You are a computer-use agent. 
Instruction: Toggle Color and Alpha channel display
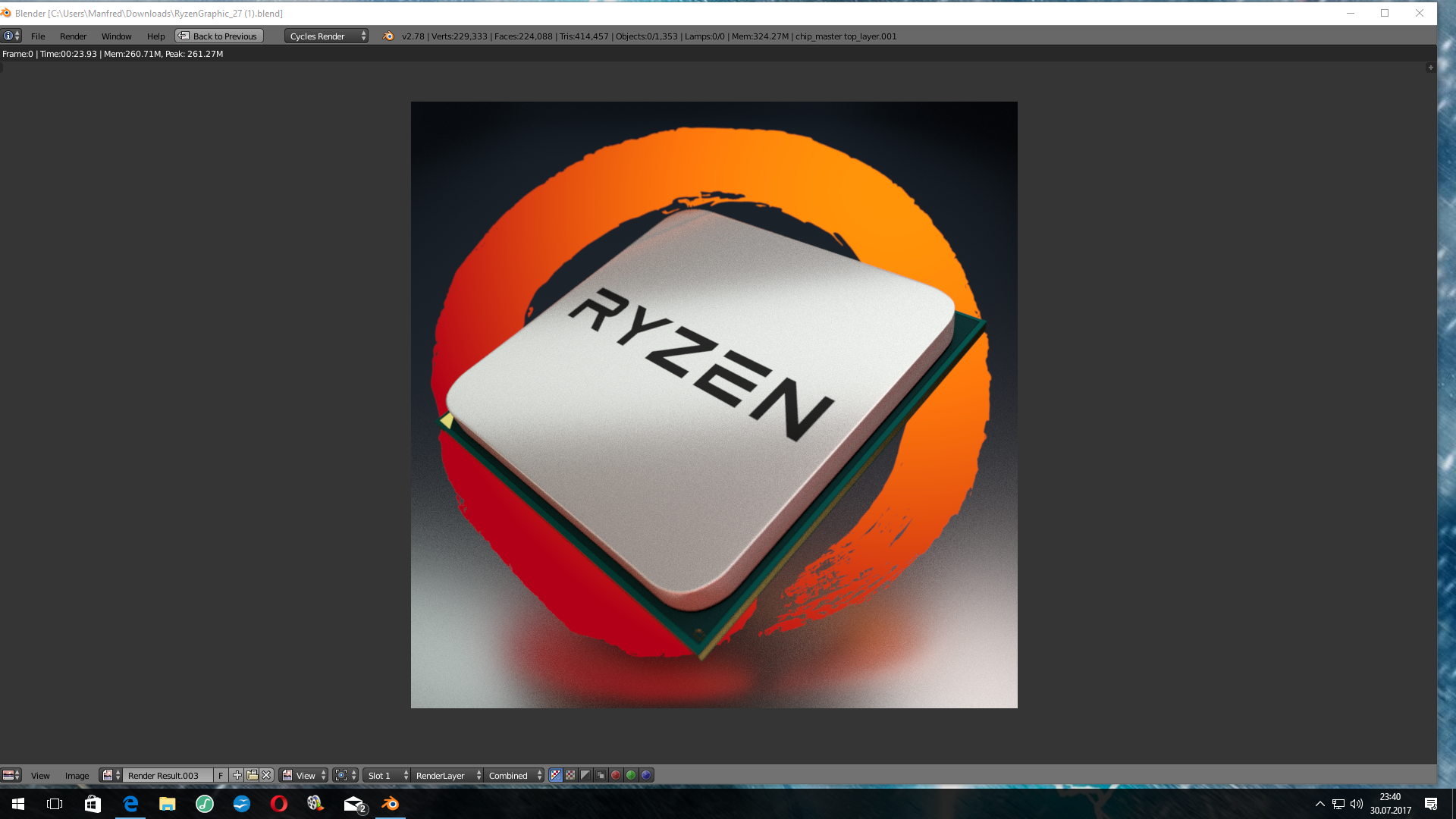pyautogui.click(x=556, y=775)
